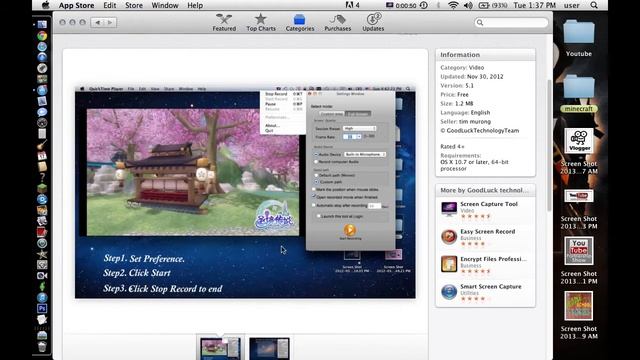Image resolution: width=640 pixels, height=360 pixels.
Task: Open the Help menu
Action: coord(195,5)
